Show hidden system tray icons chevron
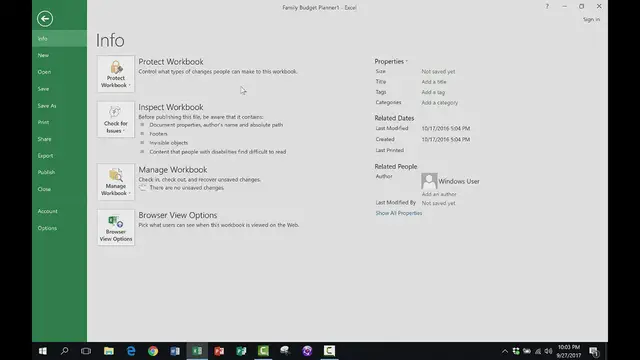 pos(505,351)
